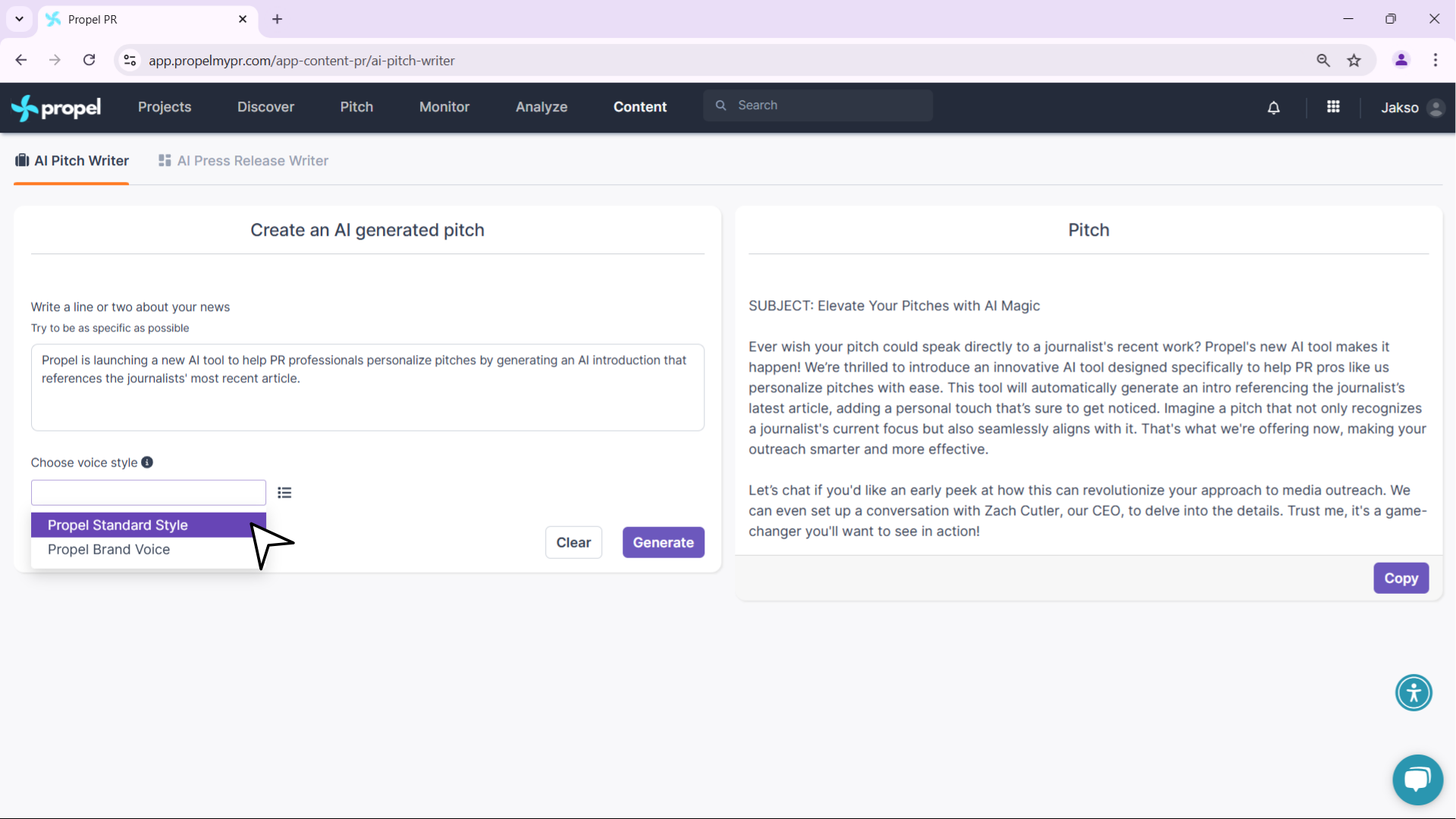This screenshot has height=819, width=1456.
Task: Click the voice style combo box
Action: 149,493
